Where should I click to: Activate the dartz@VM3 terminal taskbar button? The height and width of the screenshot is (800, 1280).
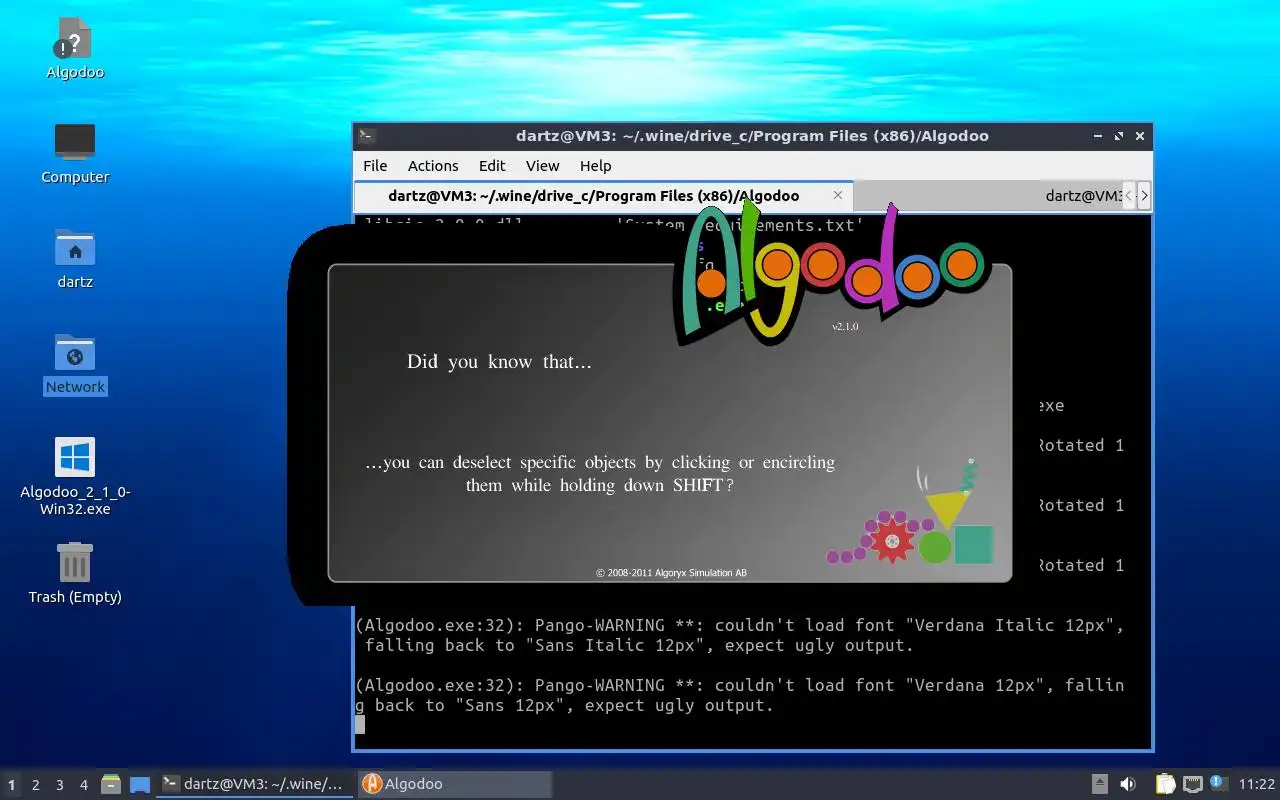click(256, 784)
